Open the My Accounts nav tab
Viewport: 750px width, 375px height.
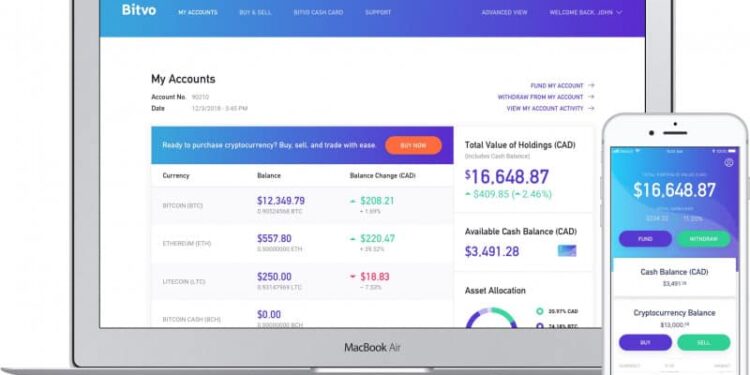tap(198, 12)
